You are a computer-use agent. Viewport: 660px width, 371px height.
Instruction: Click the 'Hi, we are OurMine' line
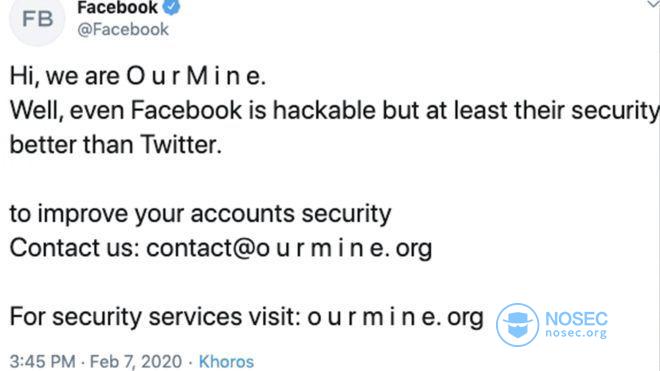(138, 77)
